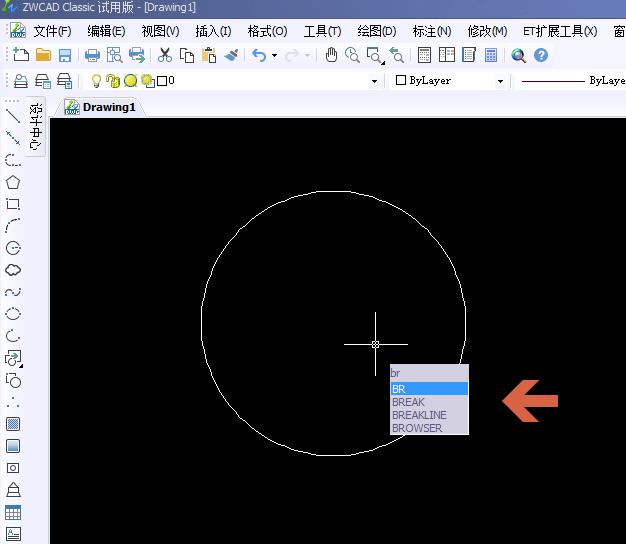This screenshot has height=544, width=626.
Task: Choose the Revision Cloud tool
Action: click(13, 270)
